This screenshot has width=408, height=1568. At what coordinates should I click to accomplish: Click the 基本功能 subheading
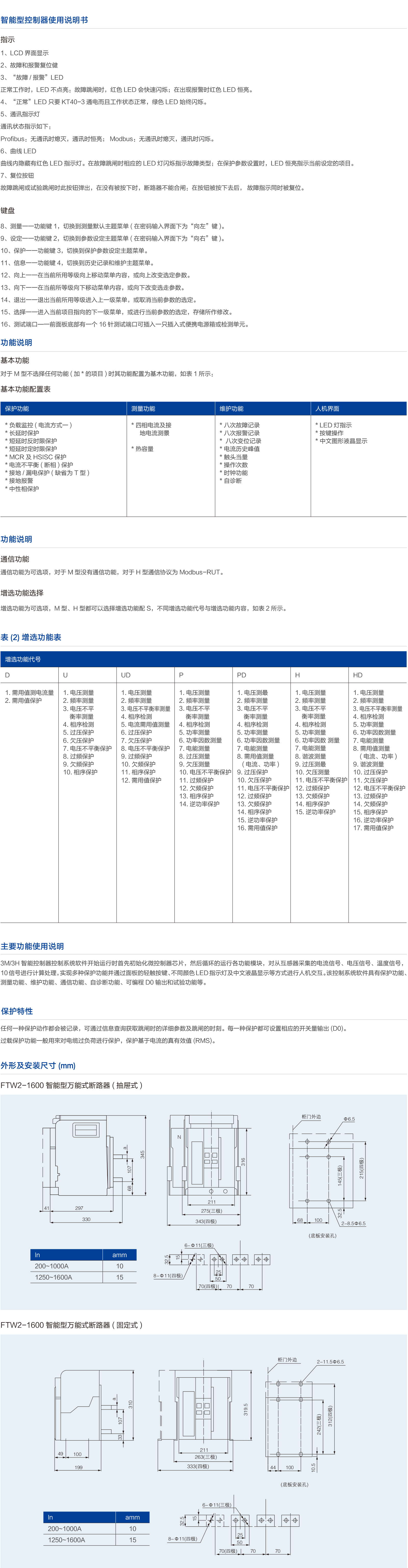[15, 360]
